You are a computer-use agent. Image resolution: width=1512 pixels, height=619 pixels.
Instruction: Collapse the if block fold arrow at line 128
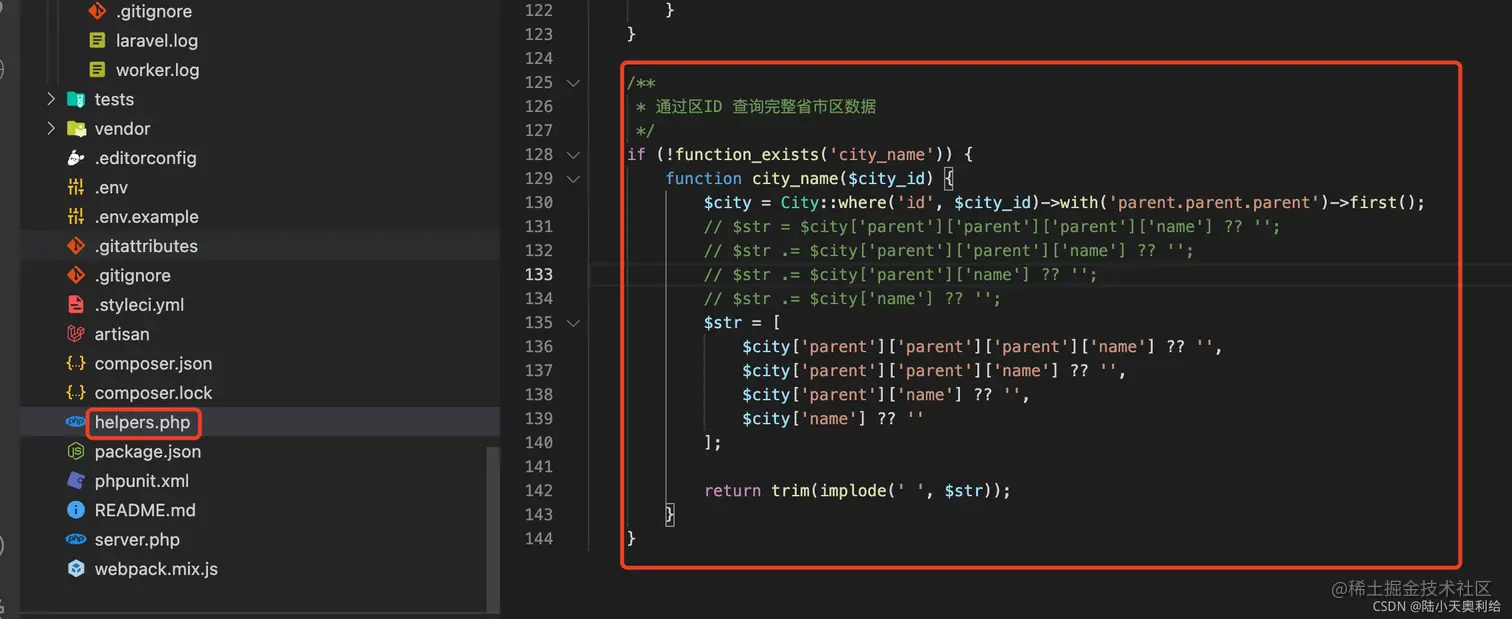click(573, 154)
